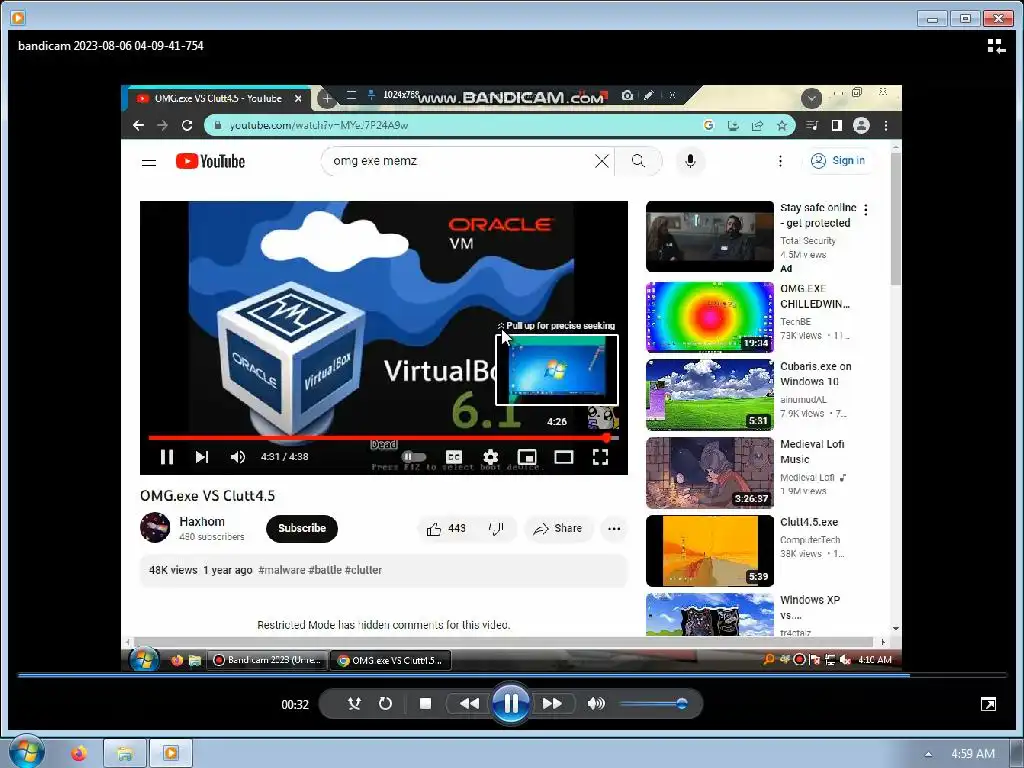Open the YouTube hamburger guide menu
This screenshot has height=768, width=1024.
tap(149, 162)
